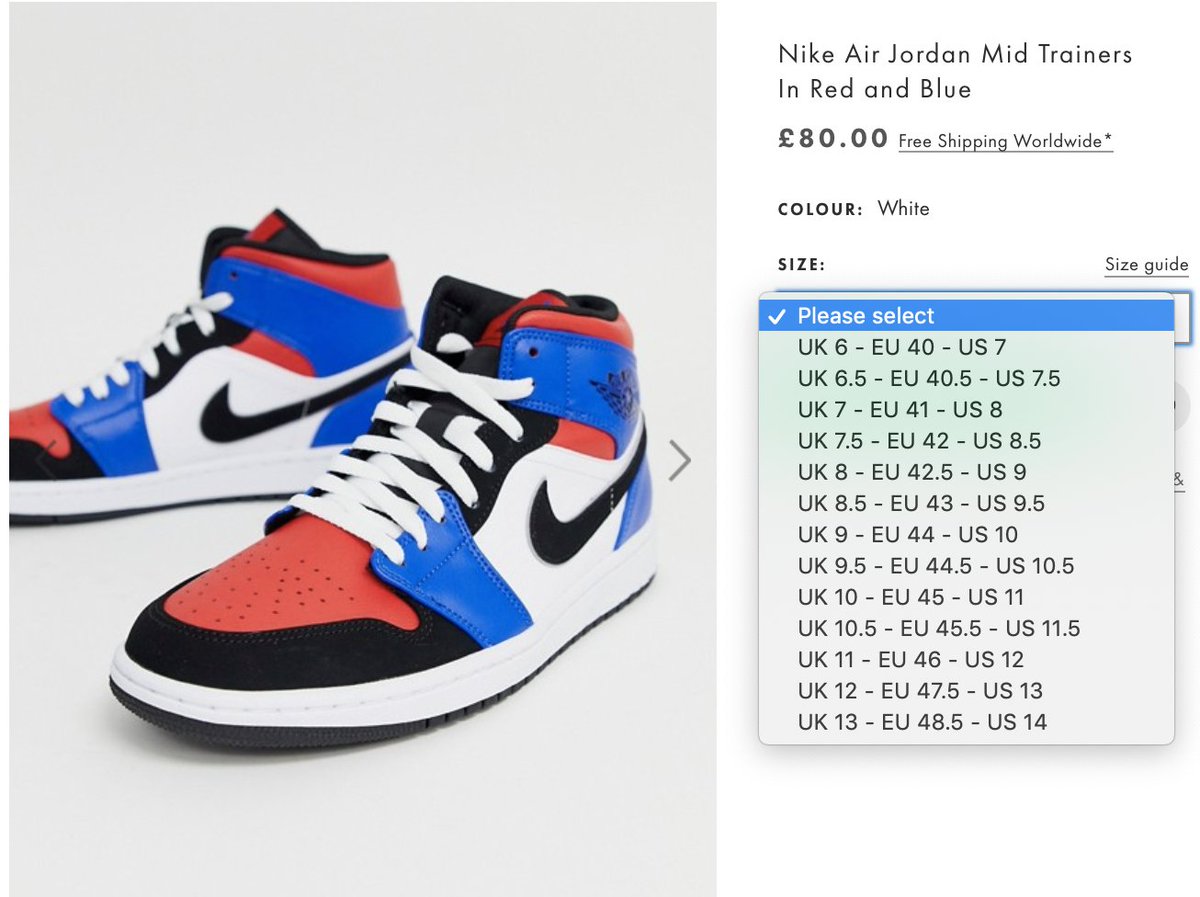Select size UK 7.5 - EU 42

(x=966, y=441)
